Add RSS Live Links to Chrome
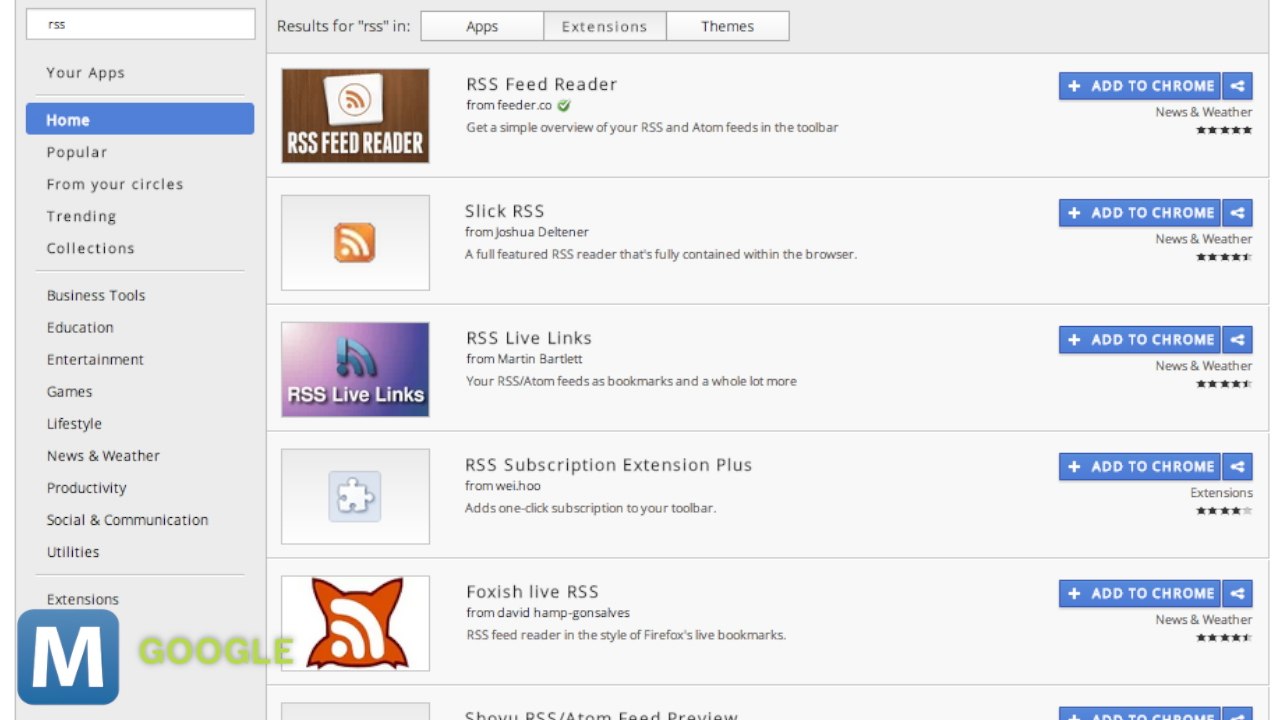Viewport: 1280px width, 720px height. pyautogui.click(x=1140, y=340)
